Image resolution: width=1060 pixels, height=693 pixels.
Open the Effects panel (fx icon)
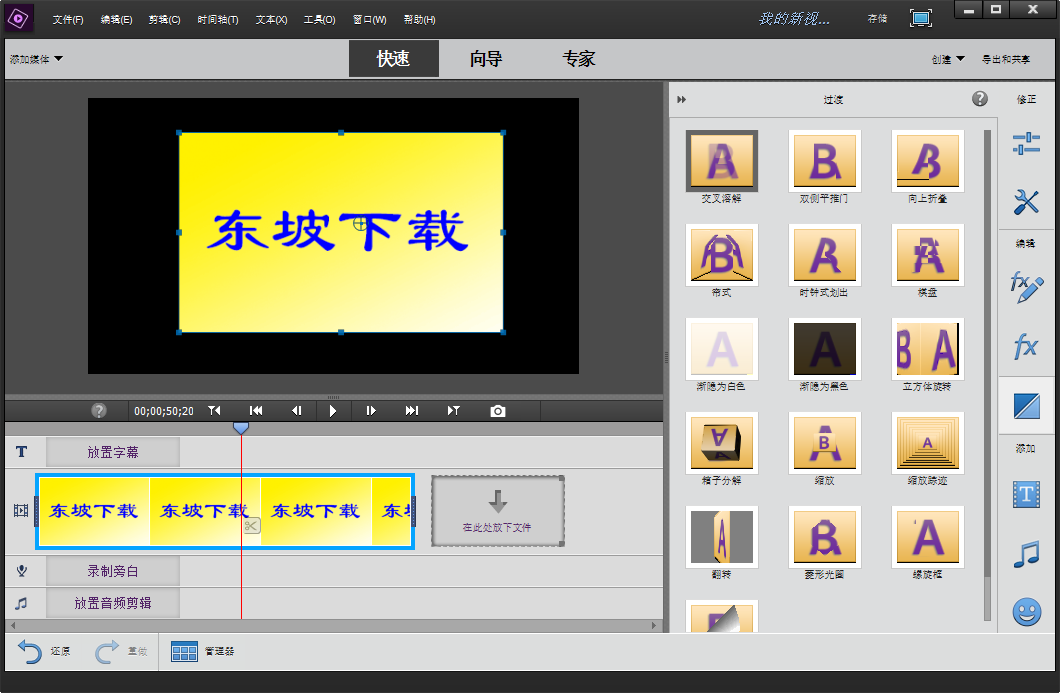1026,346
